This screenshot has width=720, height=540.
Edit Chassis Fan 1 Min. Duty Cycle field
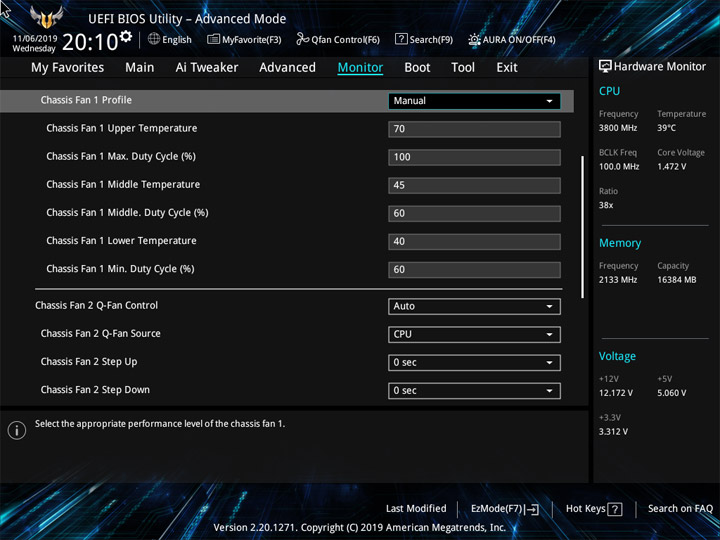[x=474, y=270]
